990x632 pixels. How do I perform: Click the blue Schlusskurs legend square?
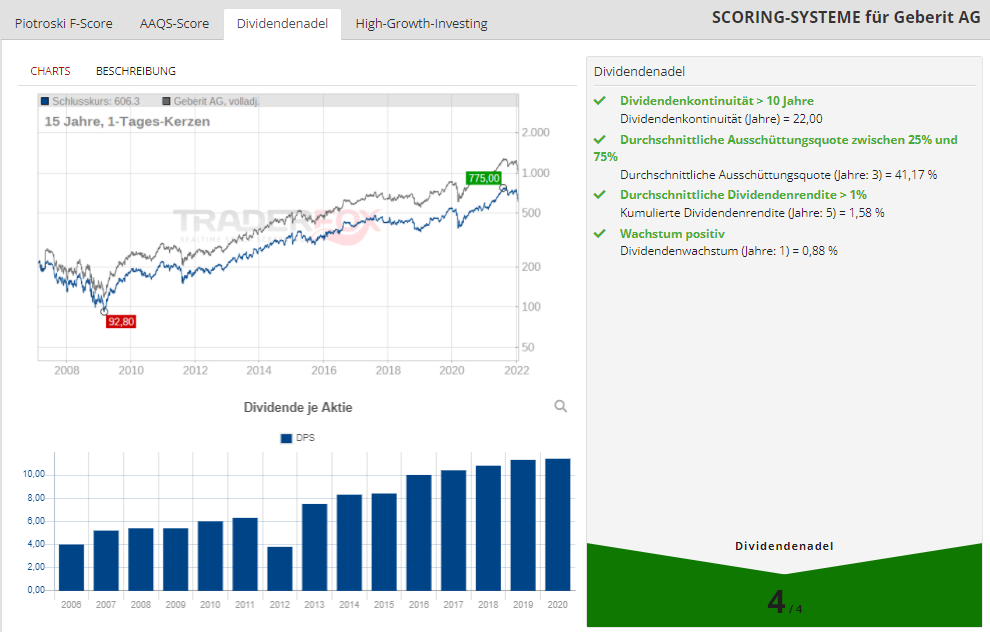45,101
